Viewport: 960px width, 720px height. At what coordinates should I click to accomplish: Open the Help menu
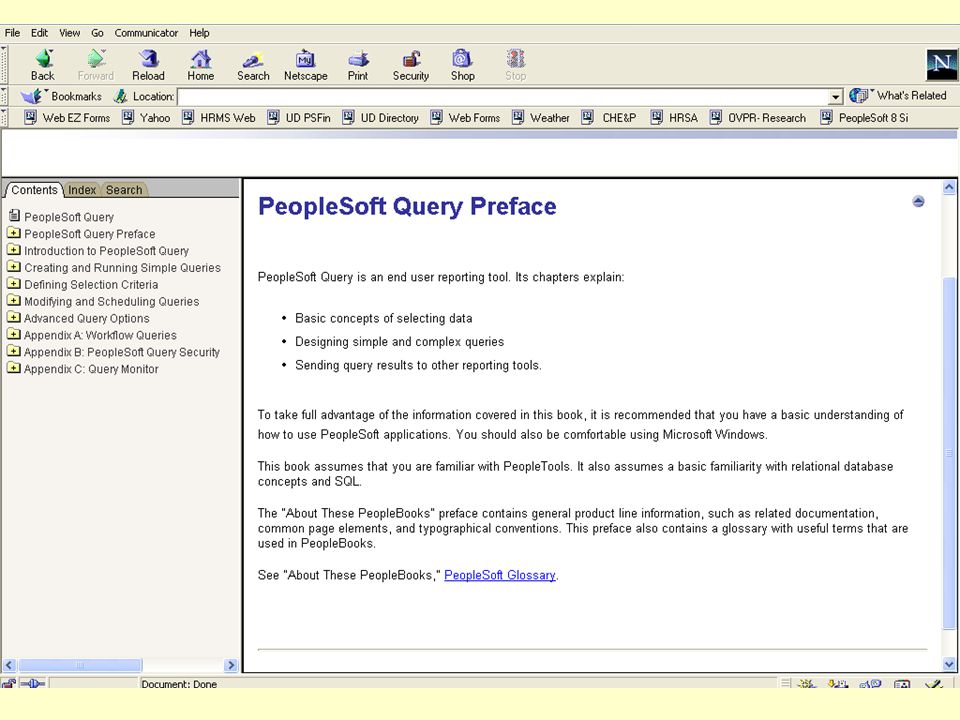199,33
